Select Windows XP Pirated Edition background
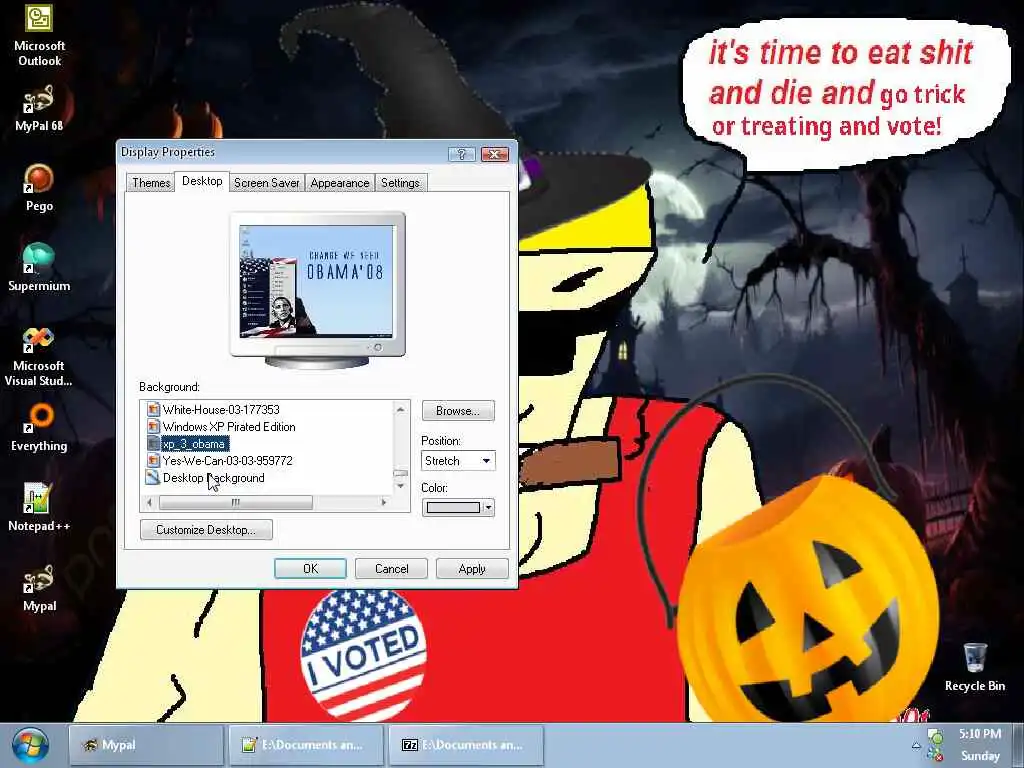1024x768 pixels. point(229,426)
